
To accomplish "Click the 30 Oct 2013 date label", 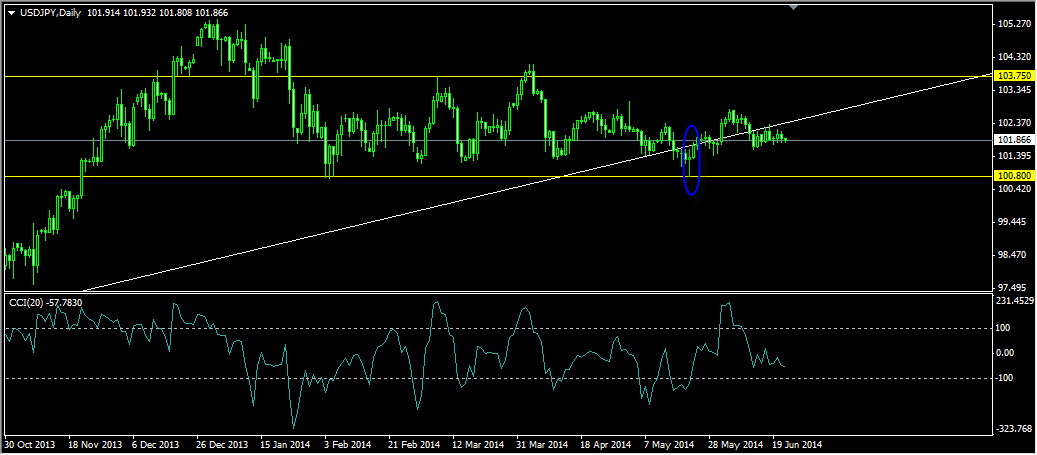I will pos(29,444).
